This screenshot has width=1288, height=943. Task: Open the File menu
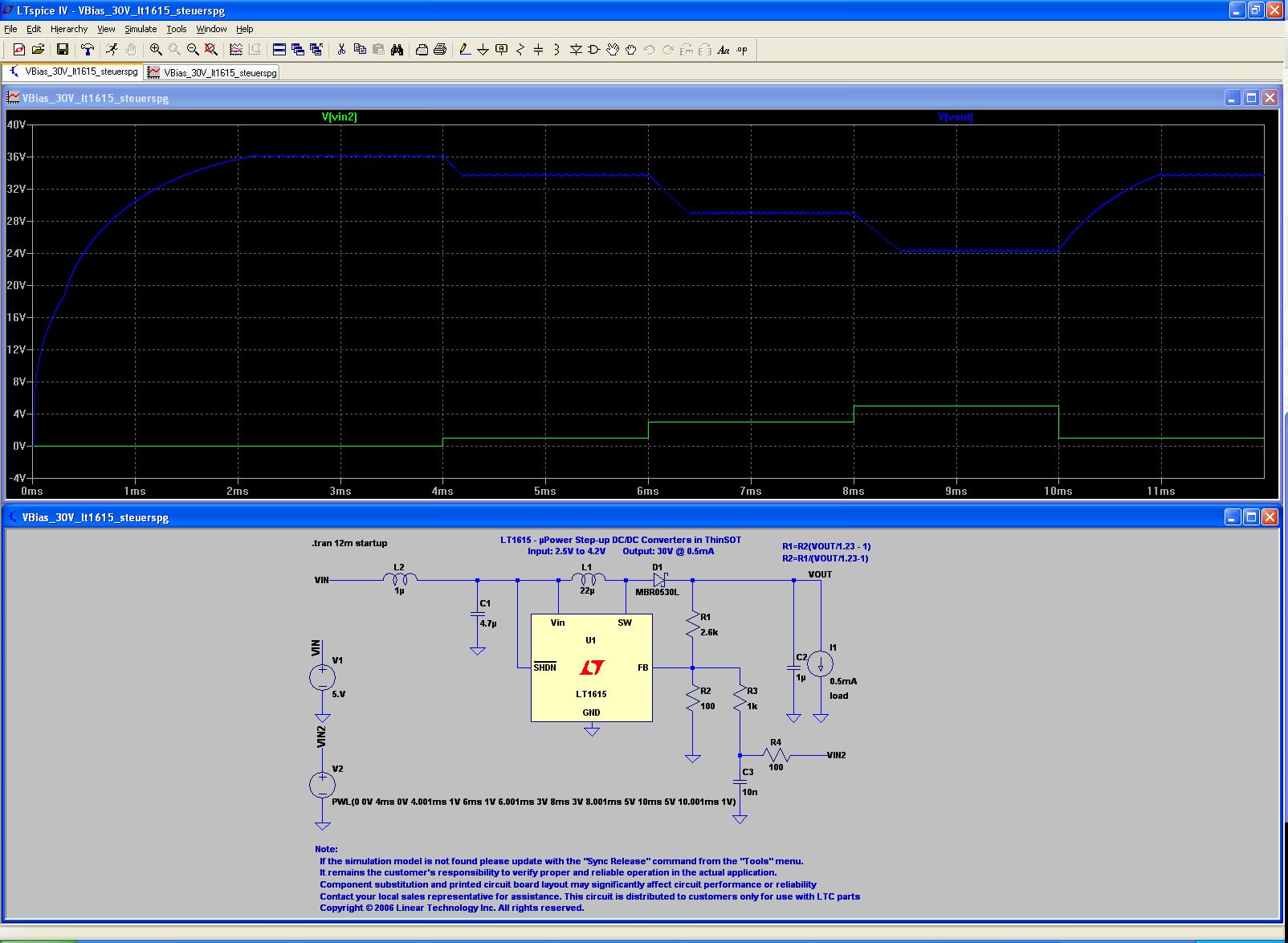pyautogui.click(x=10, y=29)
